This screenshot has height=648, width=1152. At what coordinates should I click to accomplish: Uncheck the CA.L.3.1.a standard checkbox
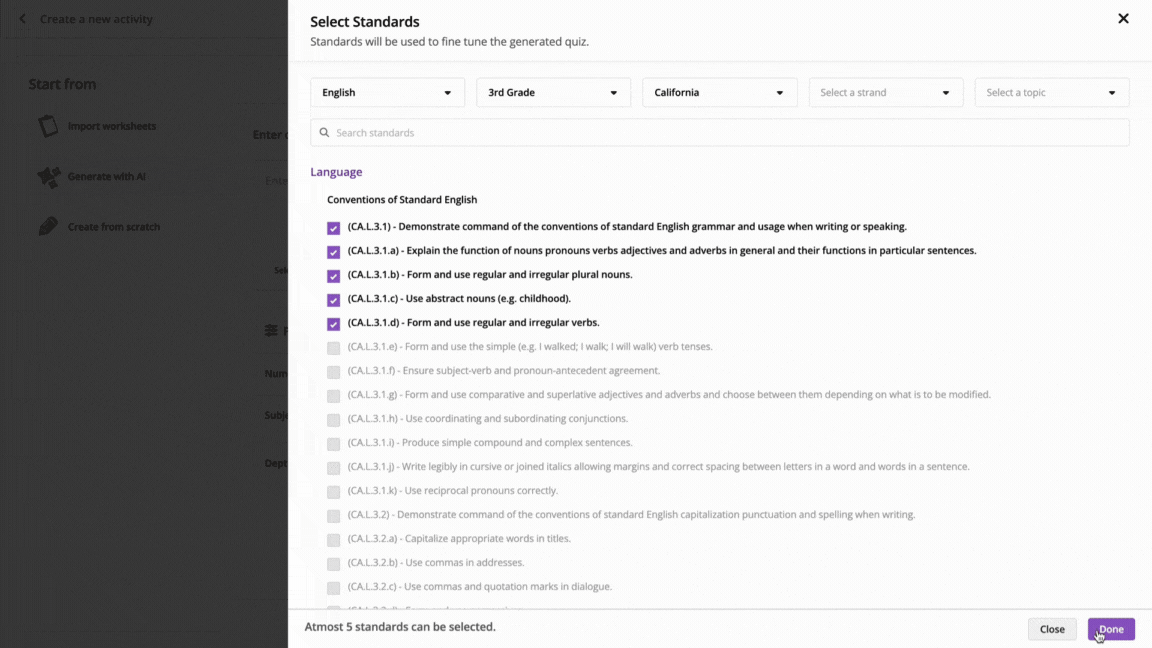334,252
